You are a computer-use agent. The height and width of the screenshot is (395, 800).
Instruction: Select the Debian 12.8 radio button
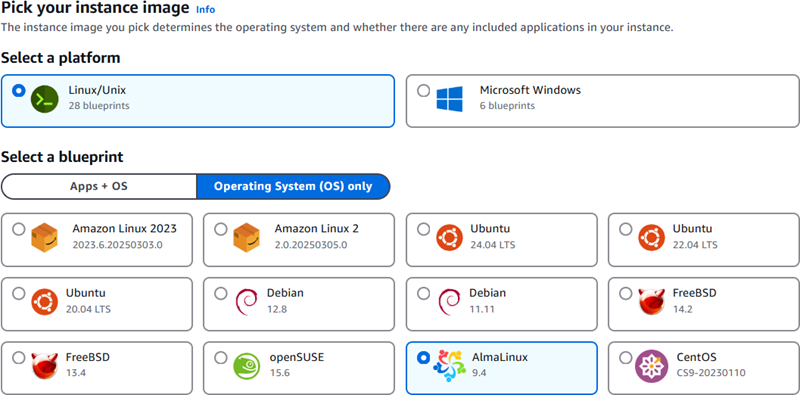coord(221,293)
